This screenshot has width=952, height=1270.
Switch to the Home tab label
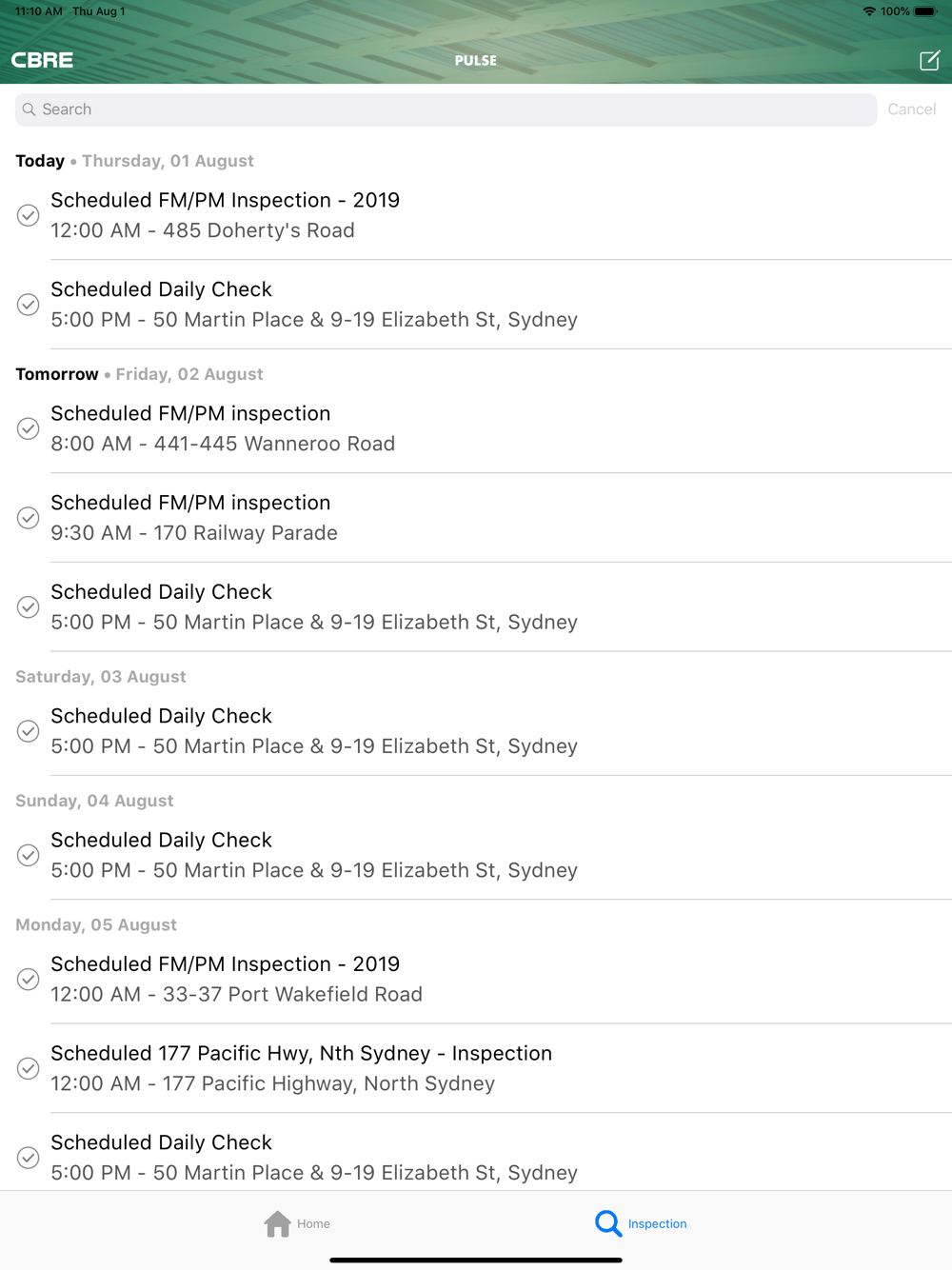pos(313,1224)
